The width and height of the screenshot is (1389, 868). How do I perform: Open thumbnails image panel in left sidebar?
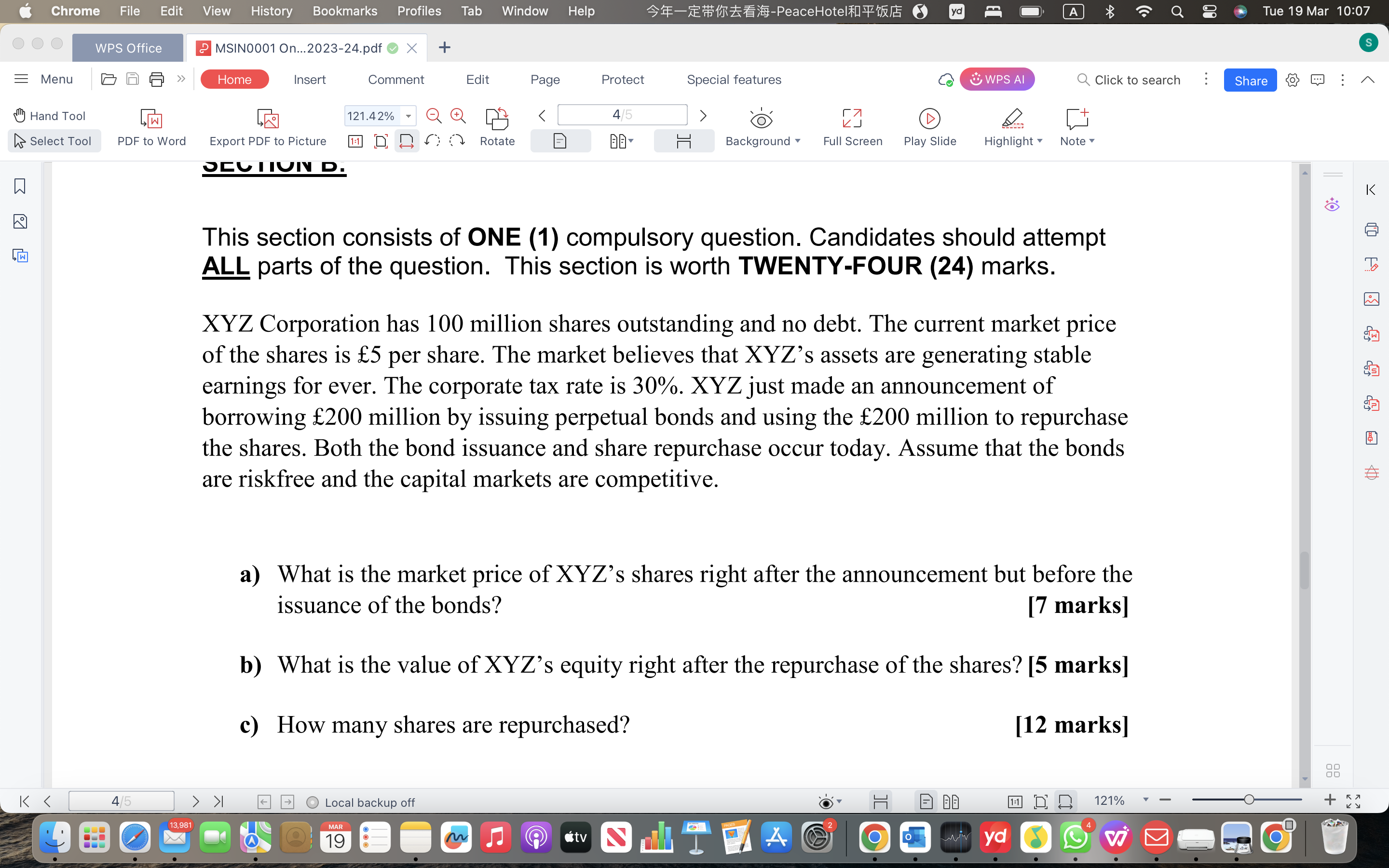(20, 221)
